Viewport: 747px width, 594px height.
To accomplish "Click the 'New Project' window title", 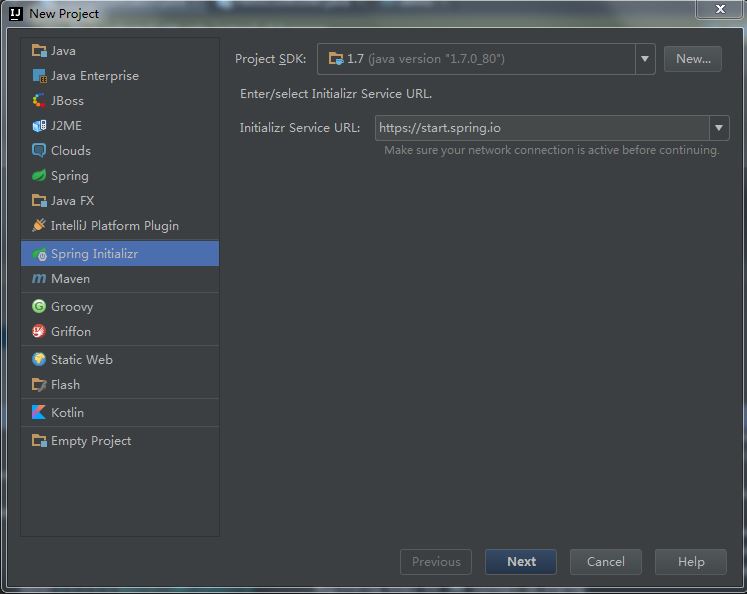I will click(64, 14).
